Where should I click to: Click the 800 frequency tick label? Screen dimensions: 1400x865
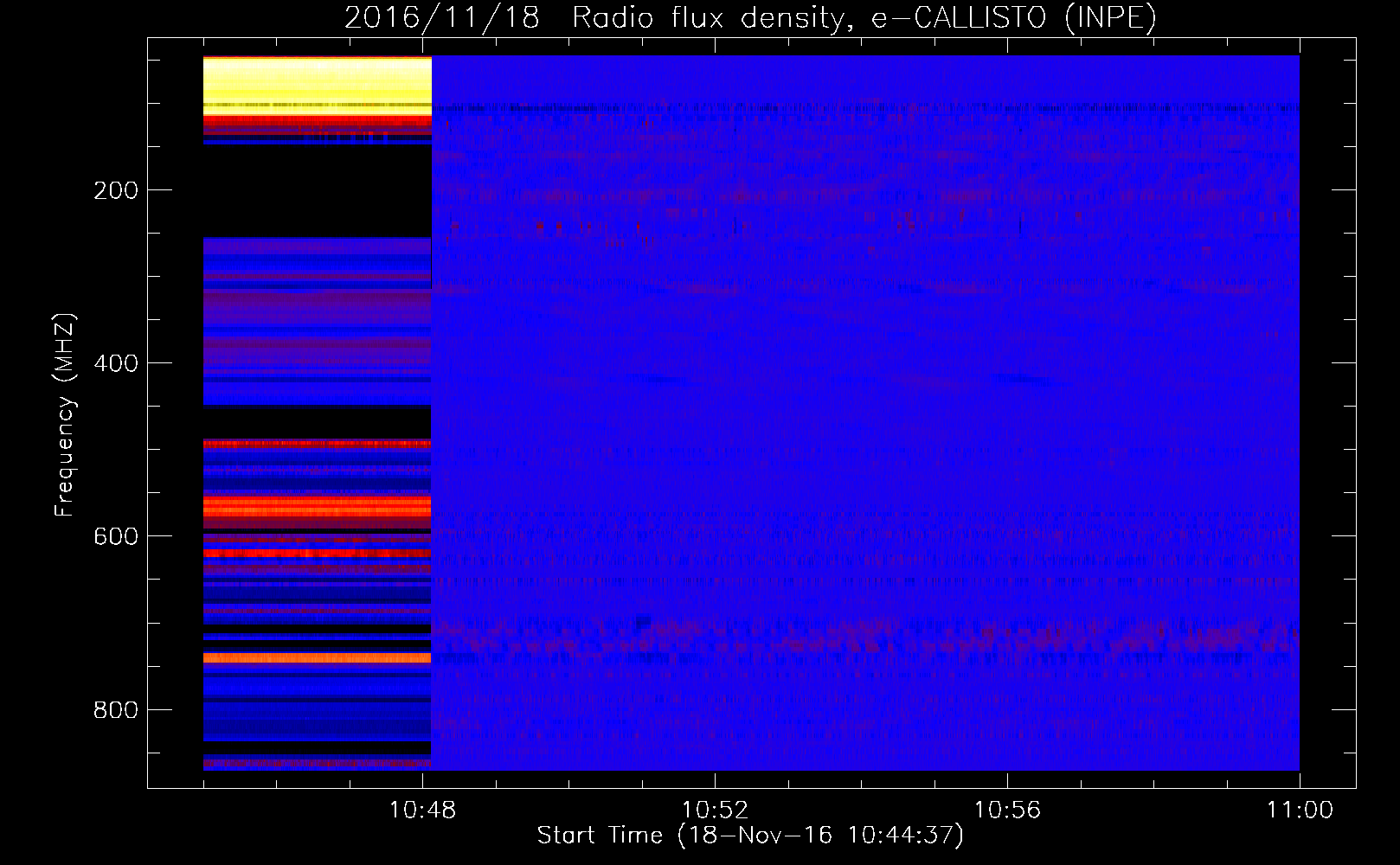pyautogui.click(x=116, y=710)
